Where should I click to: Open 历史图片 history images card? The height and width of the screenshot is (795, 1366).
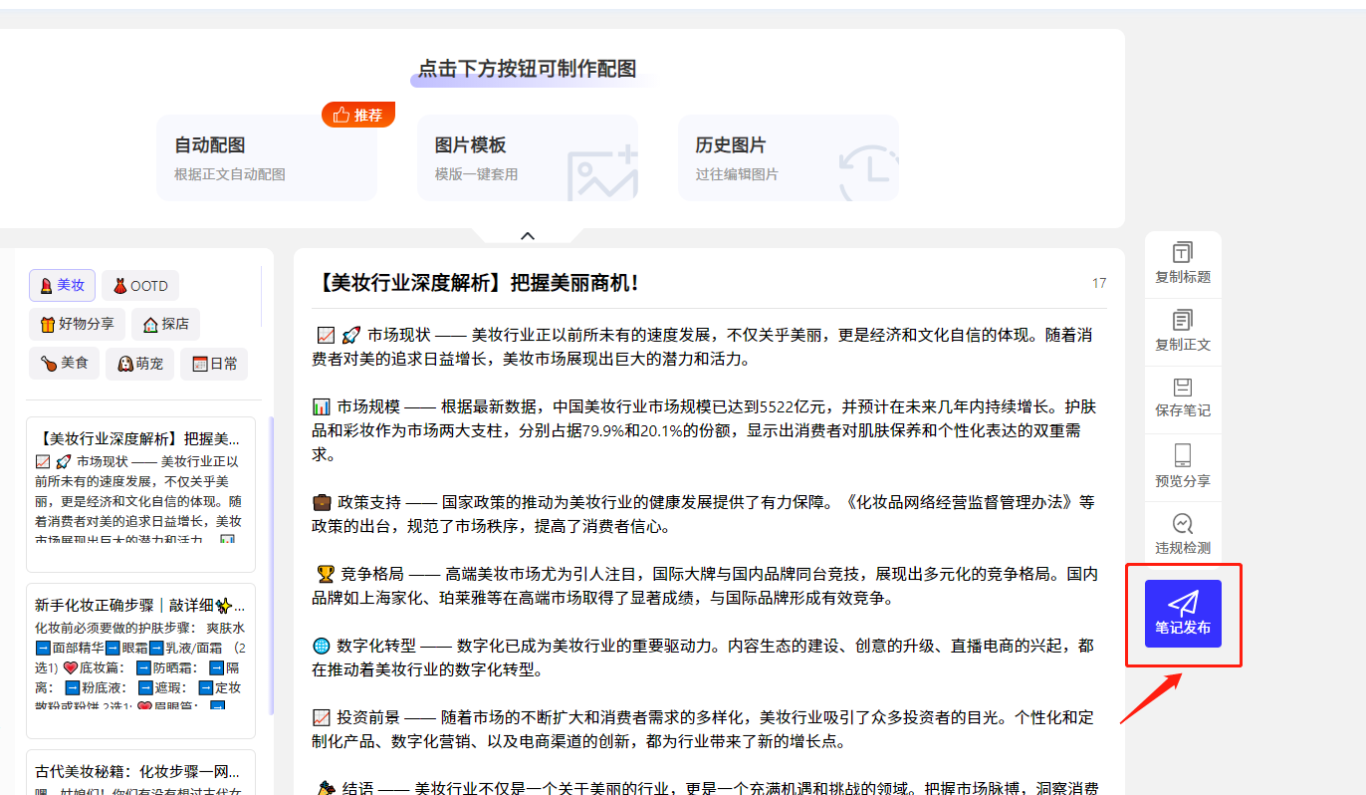788,158
